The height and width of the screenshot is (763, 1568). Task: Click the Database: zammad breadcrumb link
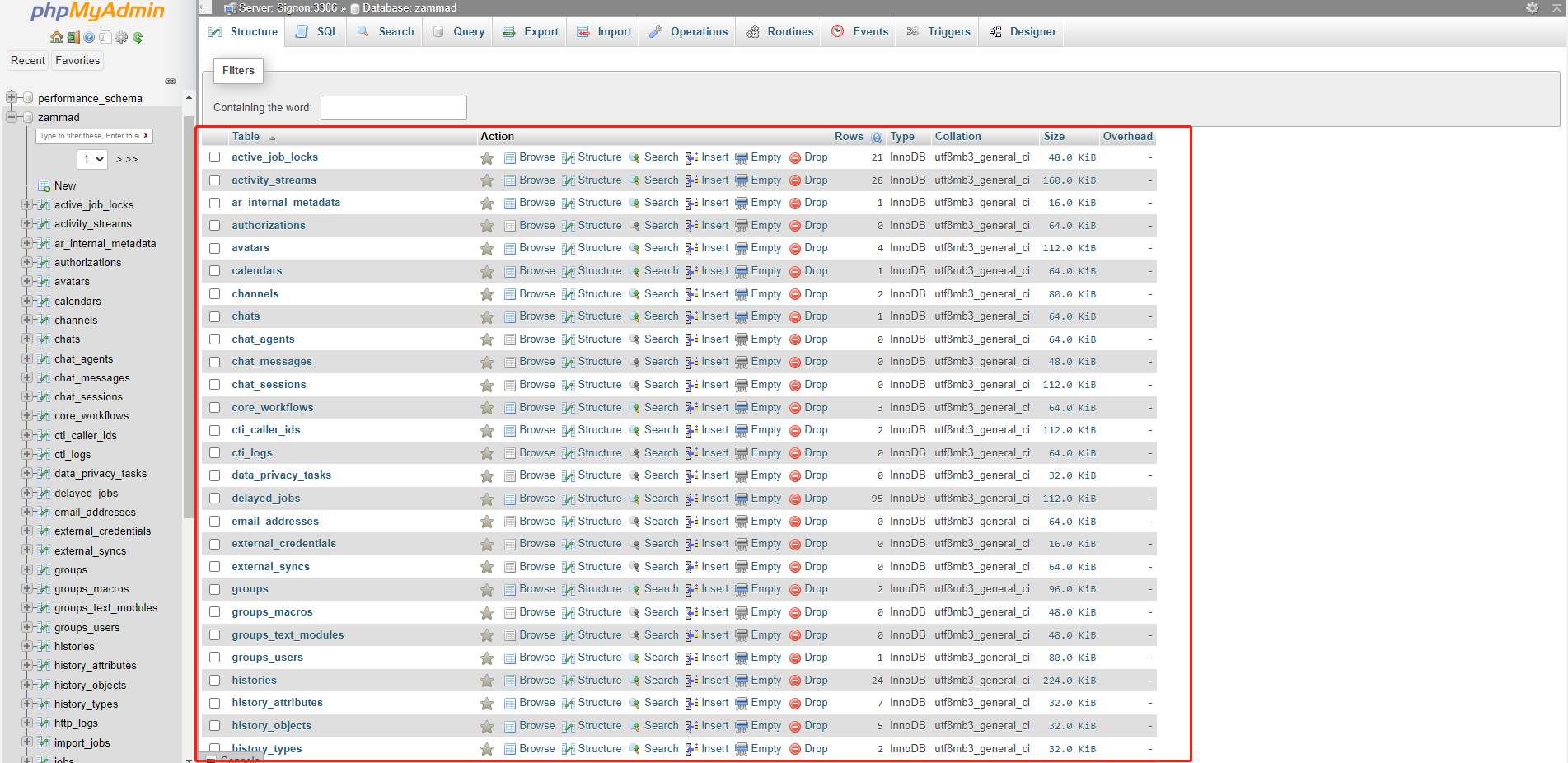410,8
